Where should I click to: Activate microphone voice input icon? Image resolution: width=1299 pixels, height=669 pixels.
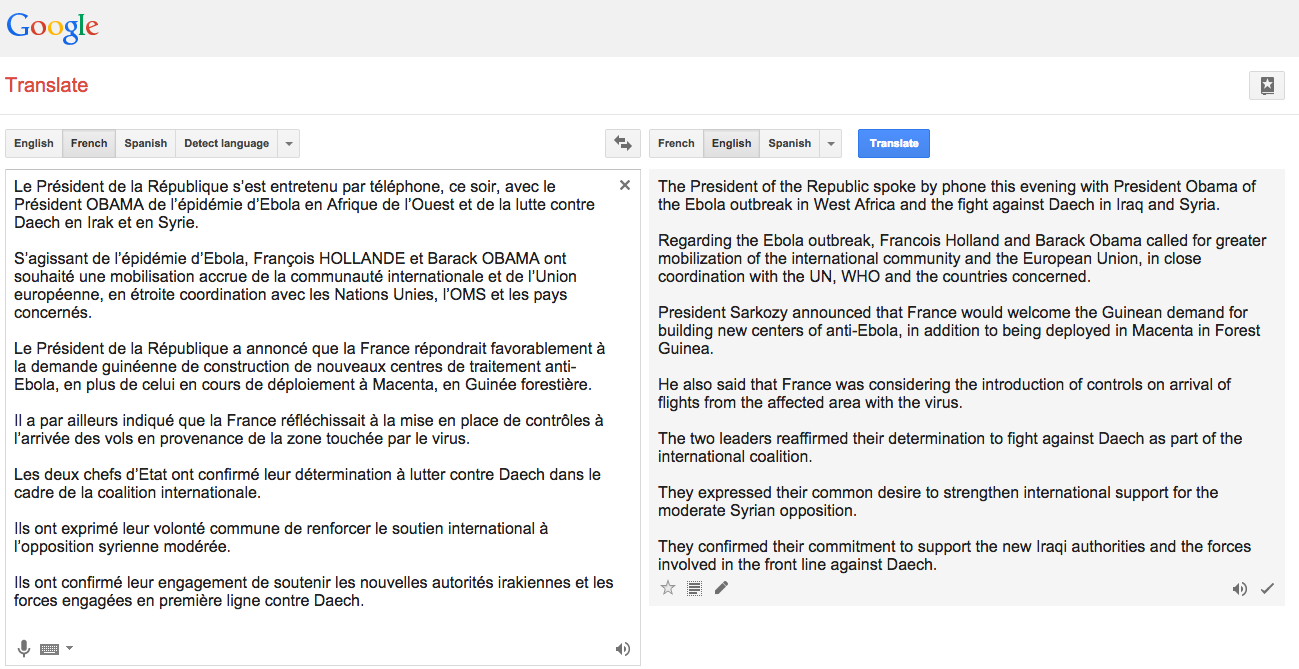pos(24,648)
